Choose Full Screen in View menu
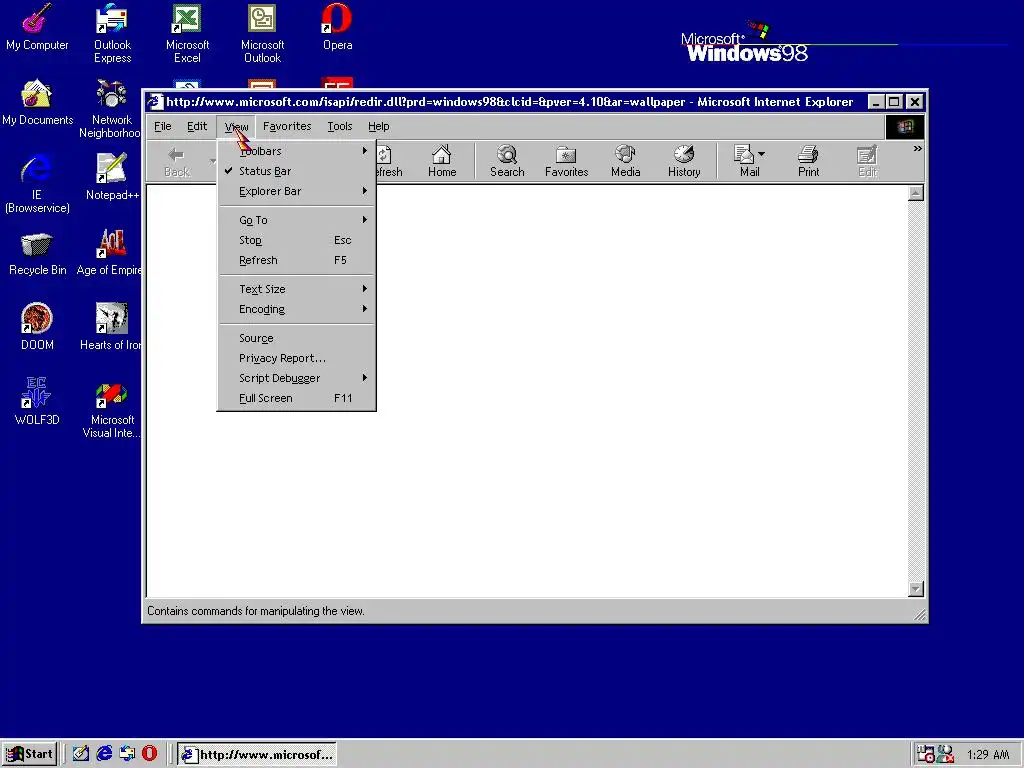This screenshot has width=1024, height=768. coord(296,398)
